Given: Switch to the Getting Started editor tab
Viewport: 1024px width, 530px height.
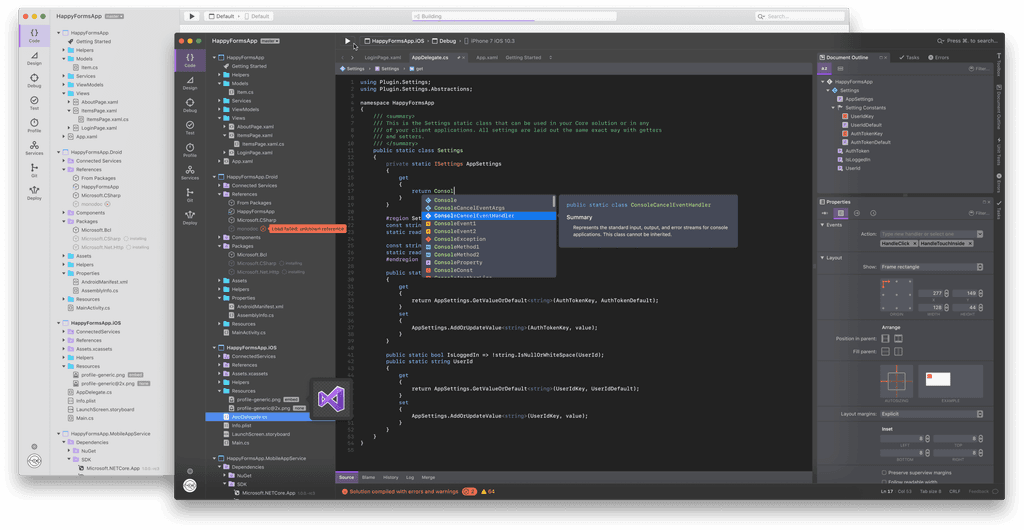Looking at the screenshot, I should click(x=523, y=57).
